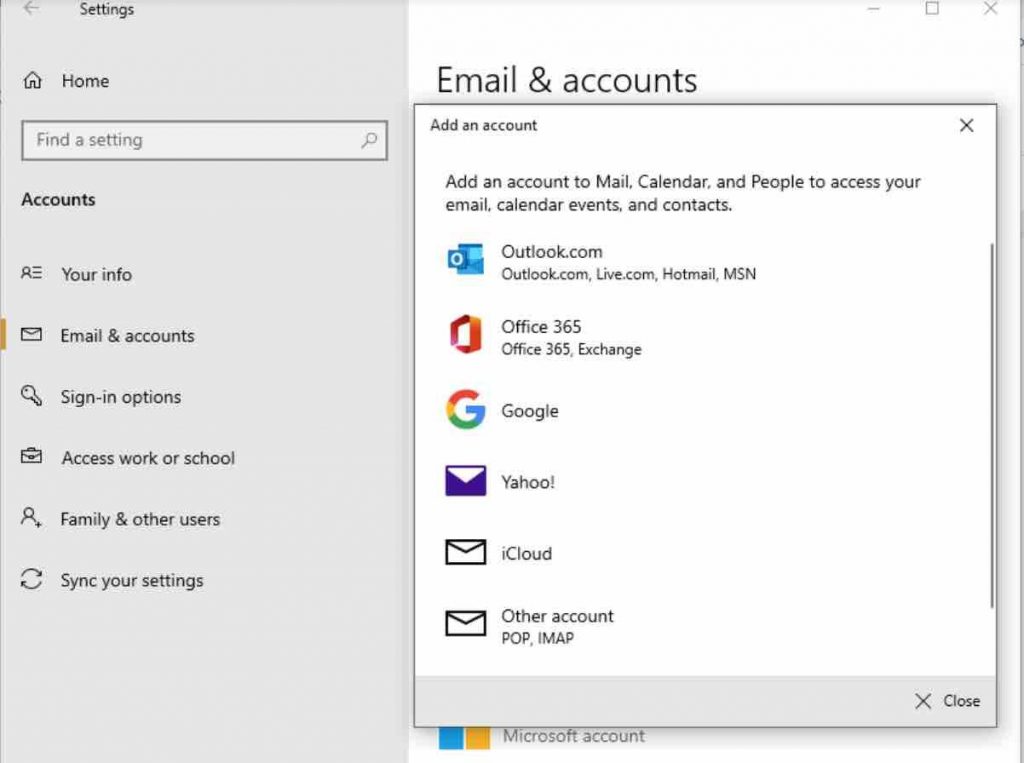Image resolution: width=1024 pixels, height=763 pixels.
Task: Open the Access work or school section
Action: click(x=148, y=458)
